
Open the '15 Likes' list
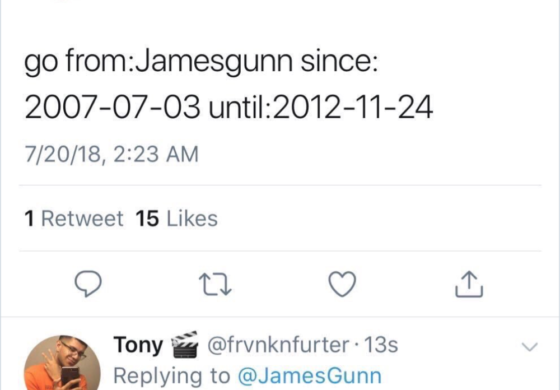coord(176,219)
